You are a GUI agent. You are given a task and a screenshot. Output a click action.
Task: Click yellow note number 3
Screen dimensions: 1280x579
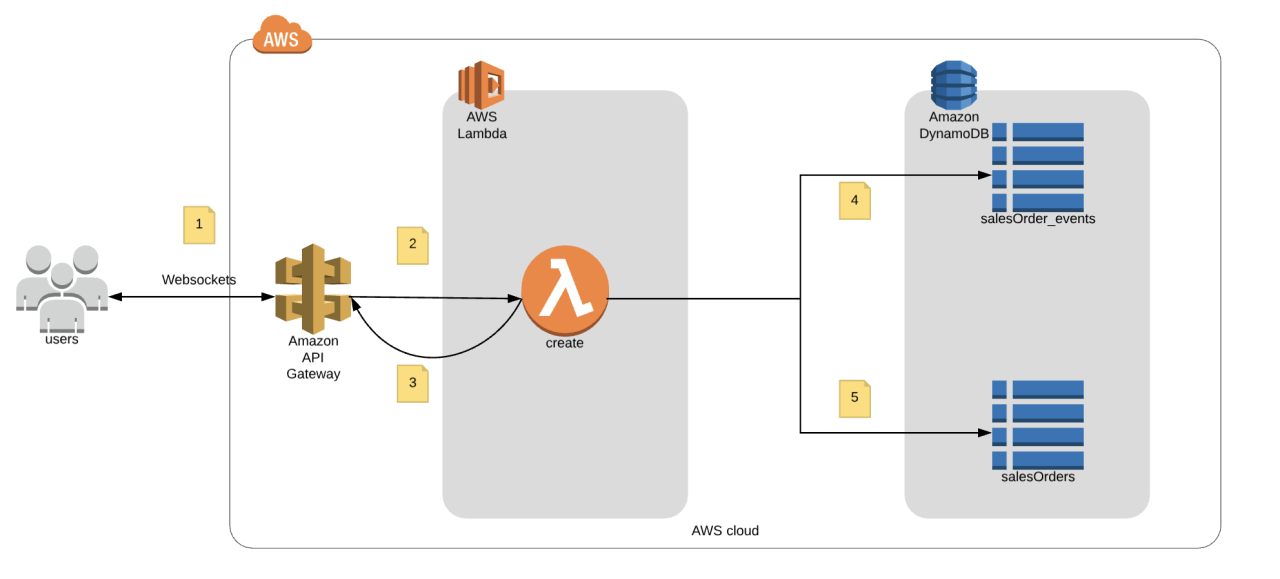(x=413, y=383)
